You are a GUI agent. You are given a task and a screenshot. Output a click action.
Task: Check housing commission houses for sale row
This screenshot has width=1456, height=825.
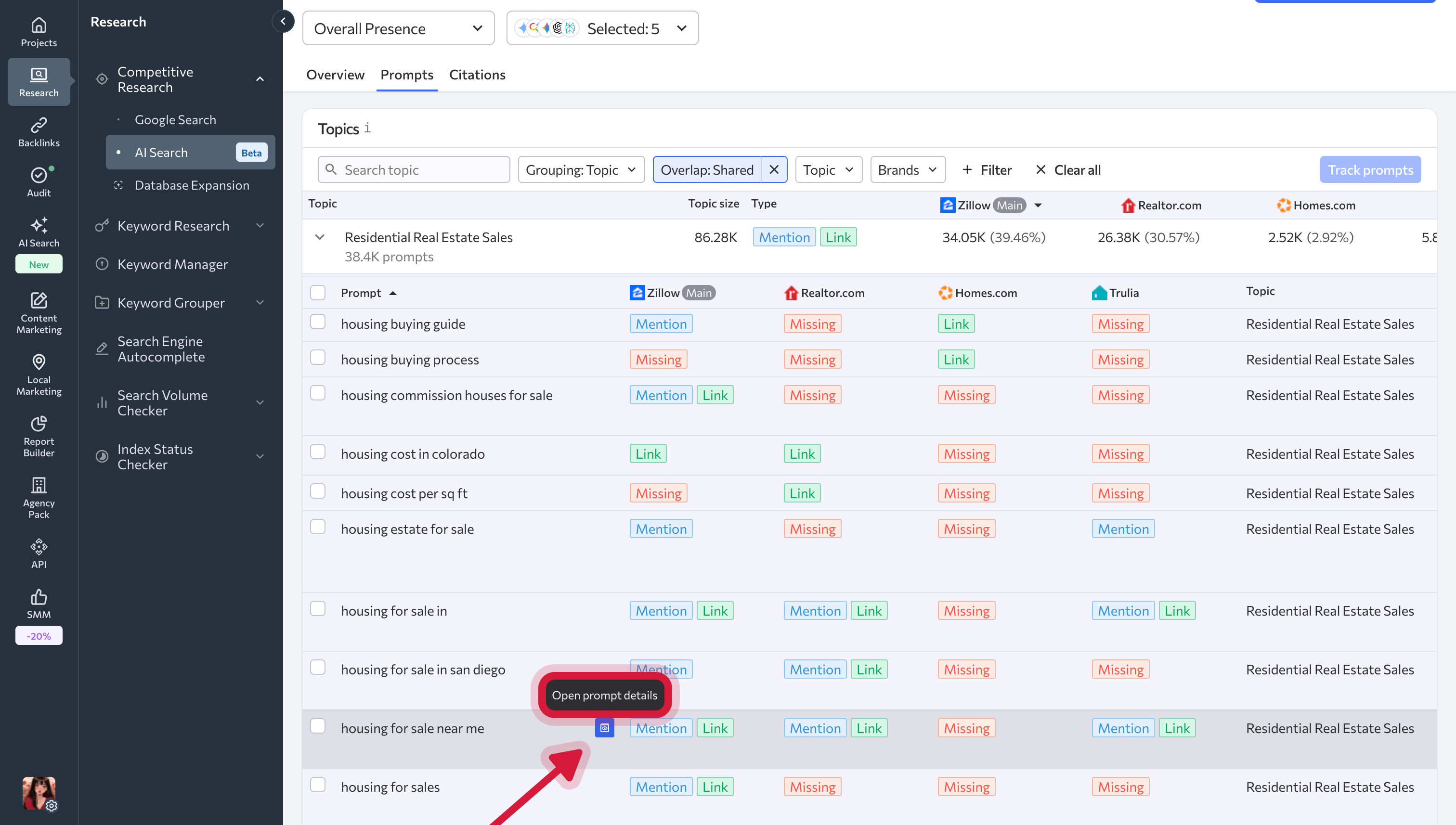318,393
